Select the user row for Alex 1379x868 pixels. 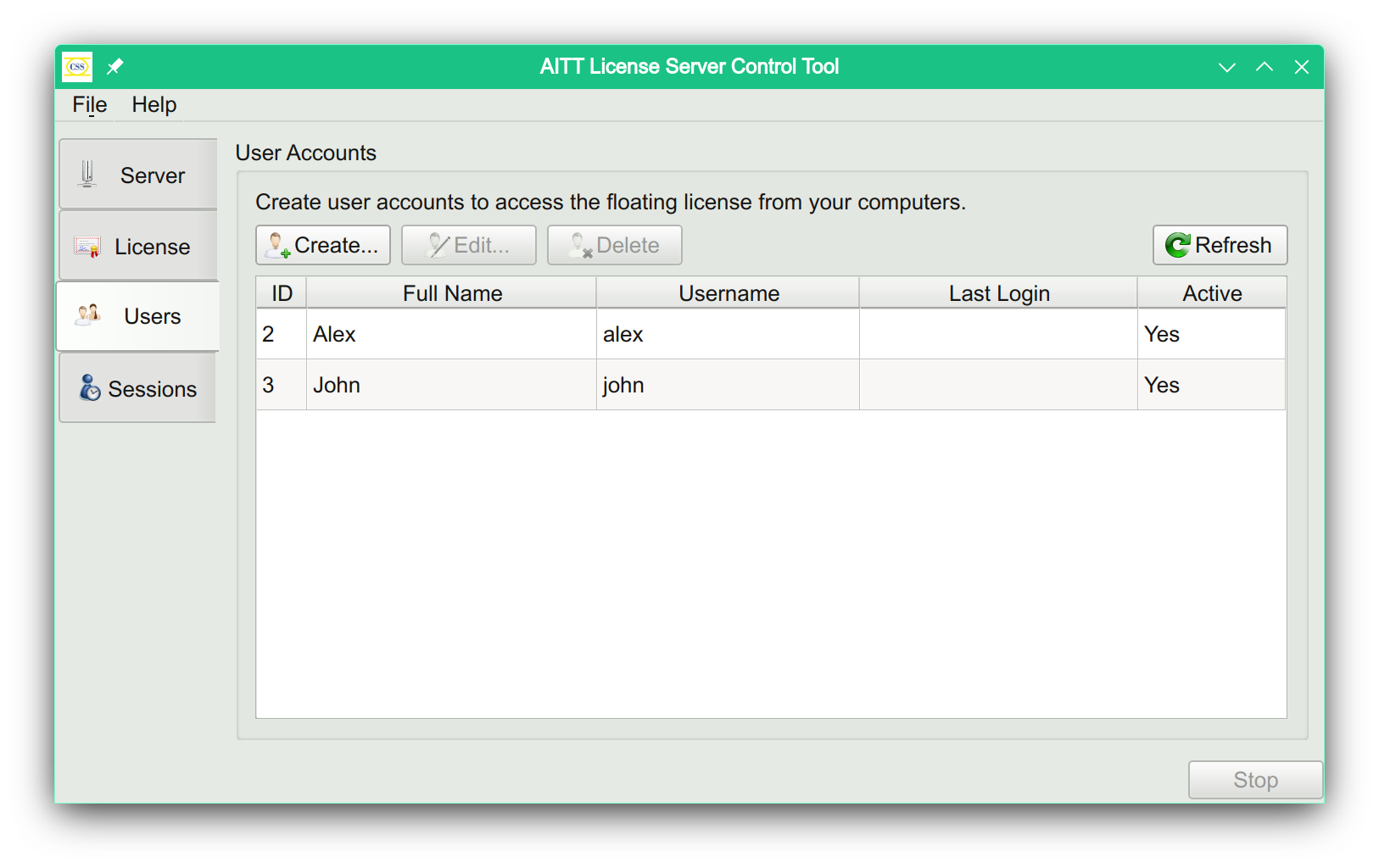coord(509,334)
